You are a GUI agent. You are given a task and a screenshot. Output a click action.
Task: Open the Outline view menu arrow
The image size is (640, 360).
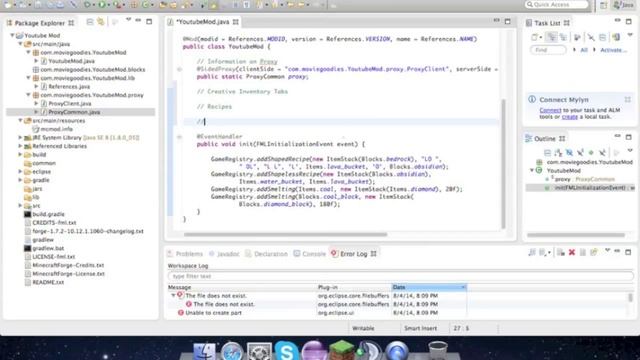[630, 151]
